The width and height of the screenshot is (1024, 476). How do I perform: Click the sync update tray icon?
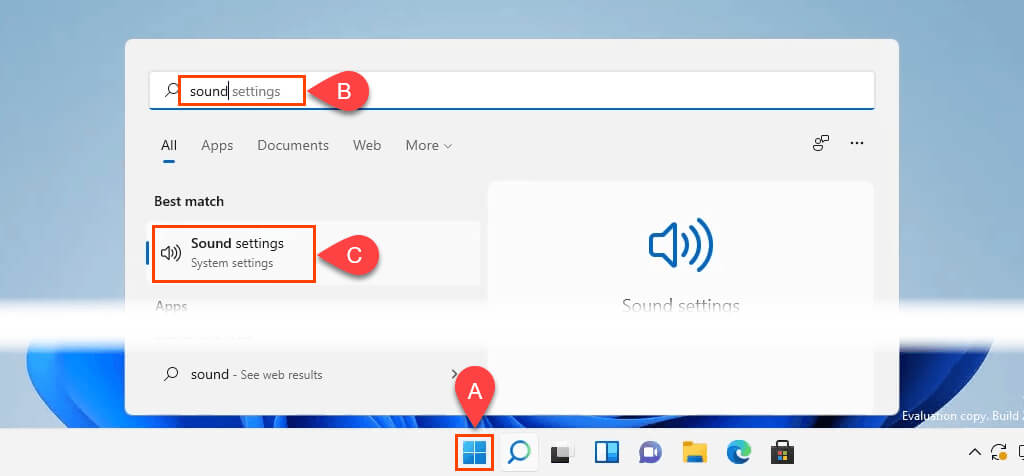999,452
